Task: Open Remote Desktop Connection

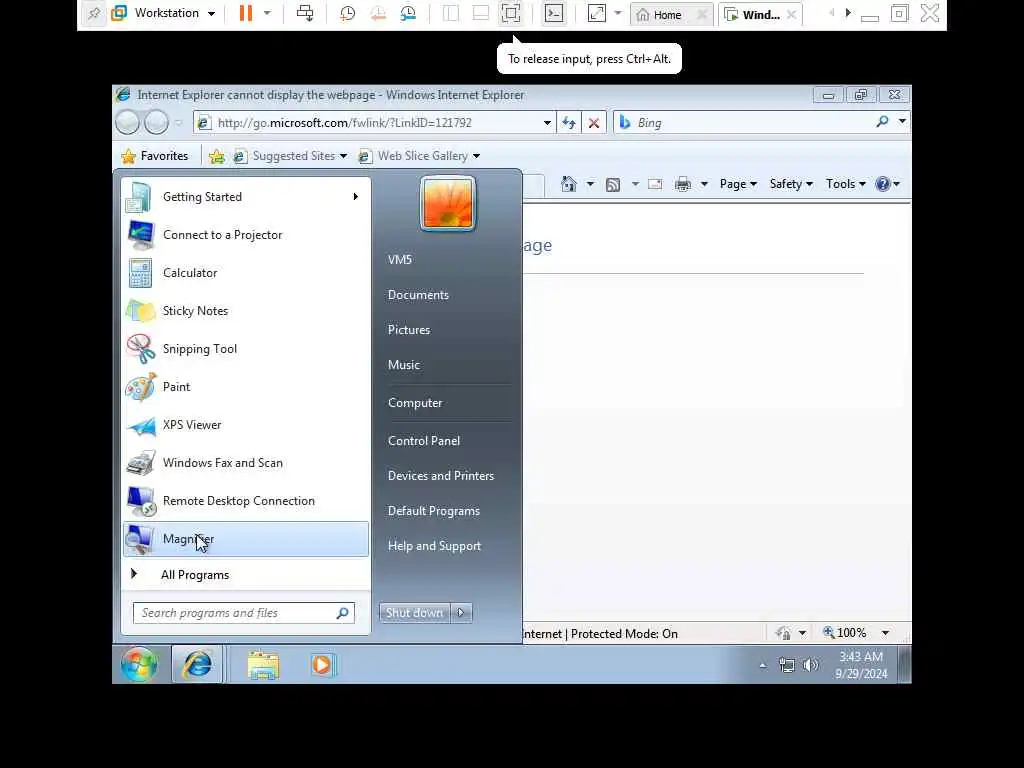Action: pyautogui.click(x=246, y=501)
